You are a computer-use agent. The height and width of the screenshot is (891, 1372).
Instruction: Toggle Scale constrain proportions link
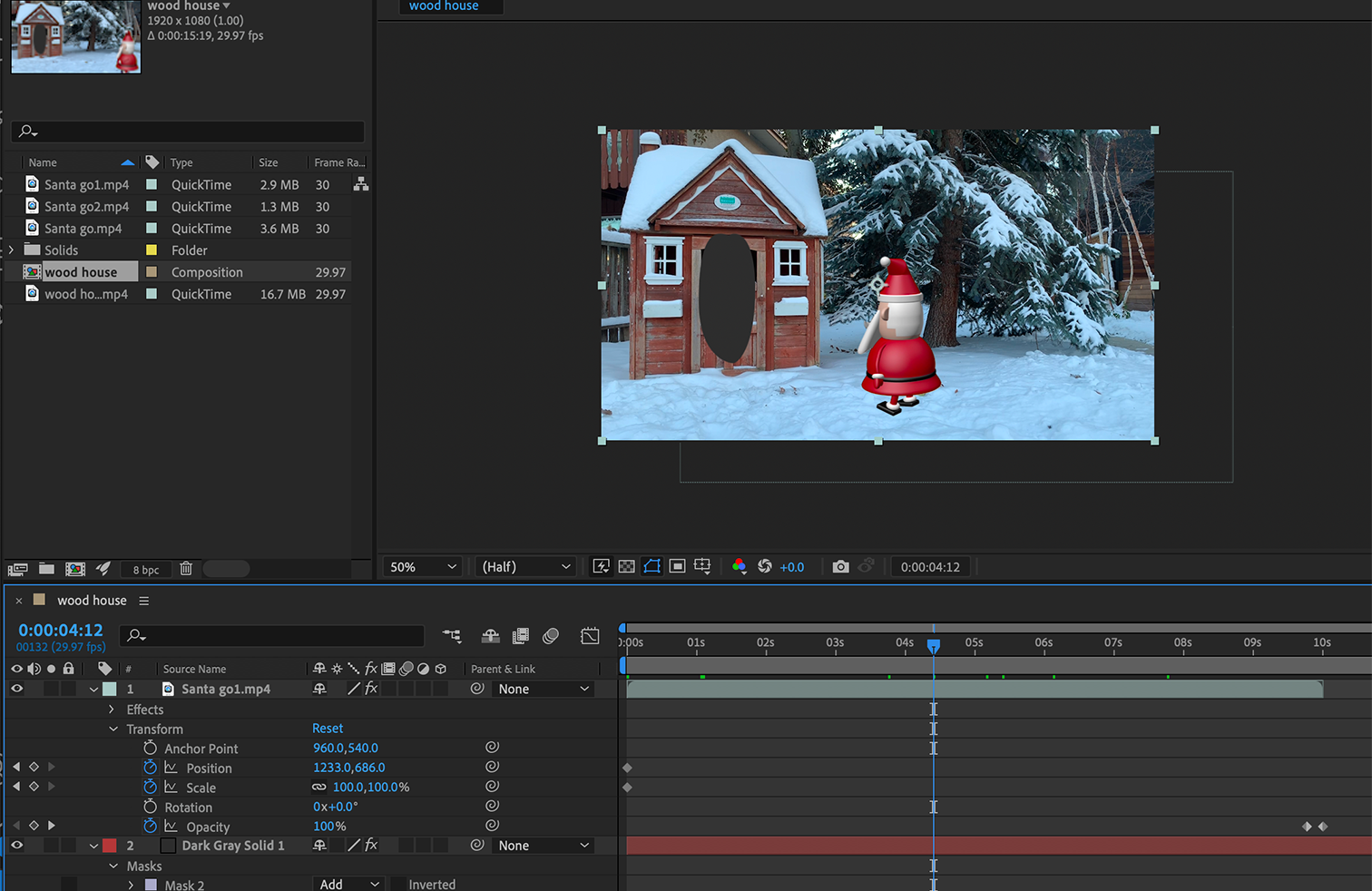pyautogui.click(x=318, y=788)
